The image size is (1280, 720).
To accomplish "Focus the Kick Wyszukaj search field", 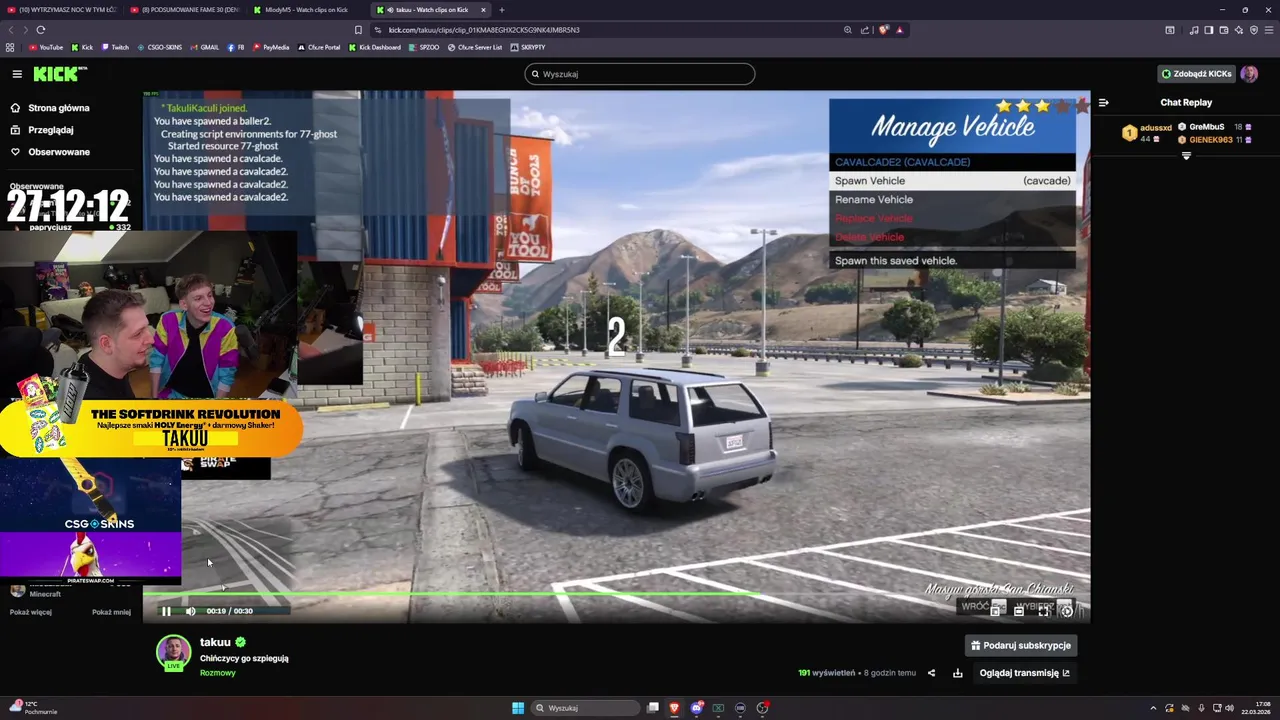I will 640,74.
